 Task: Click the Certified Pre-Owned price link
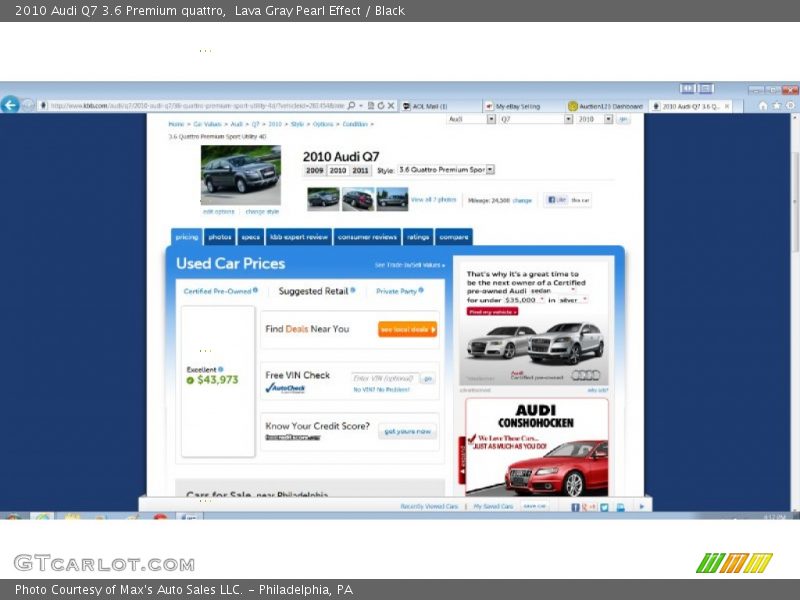(217, 291)
